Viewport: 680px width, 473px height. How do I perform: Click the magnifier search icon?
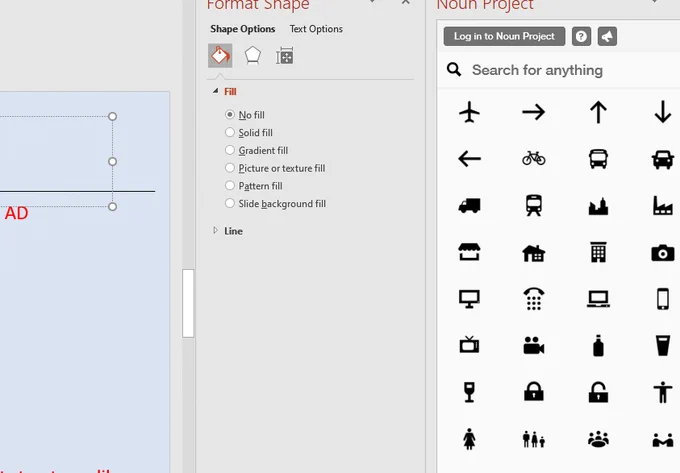[454, 69]
